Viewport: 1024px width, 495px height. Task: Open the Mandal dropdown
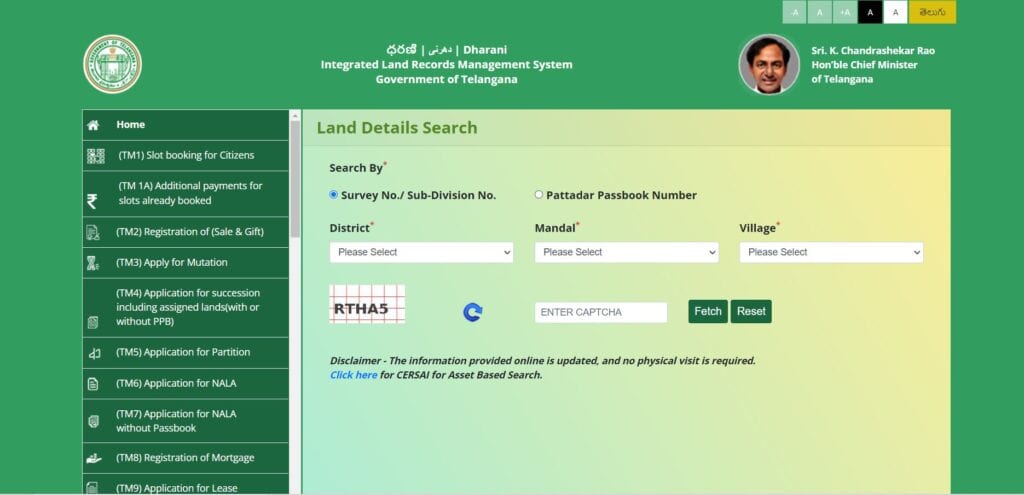[626, 253]
